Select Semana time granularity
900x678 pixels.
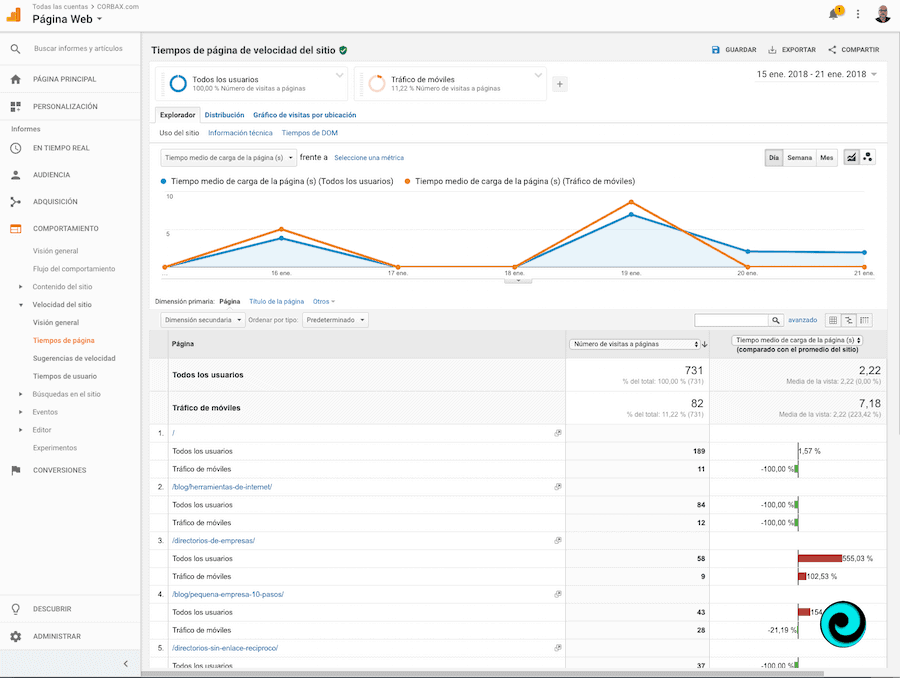click(x=800, y=157)
